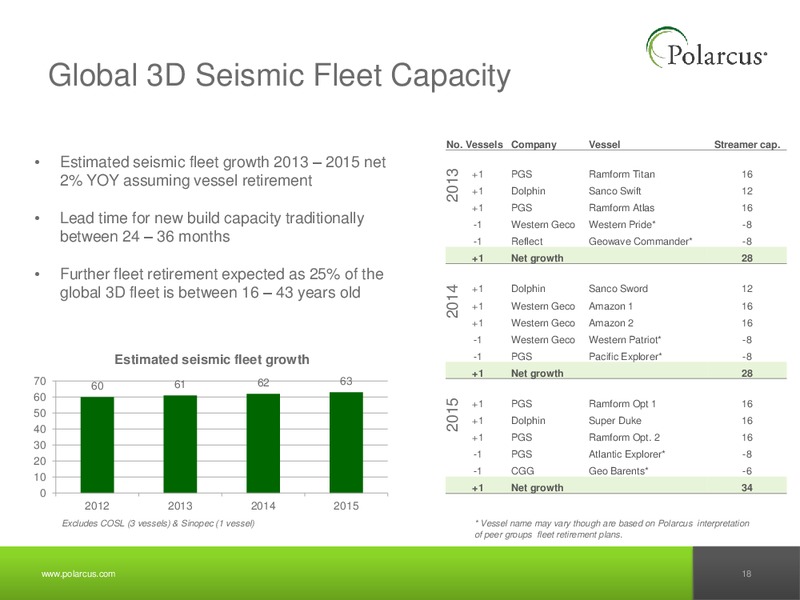Select data label 60 above the 2012 bar
The image size is (800, 600).
click(x=97, y=386)
